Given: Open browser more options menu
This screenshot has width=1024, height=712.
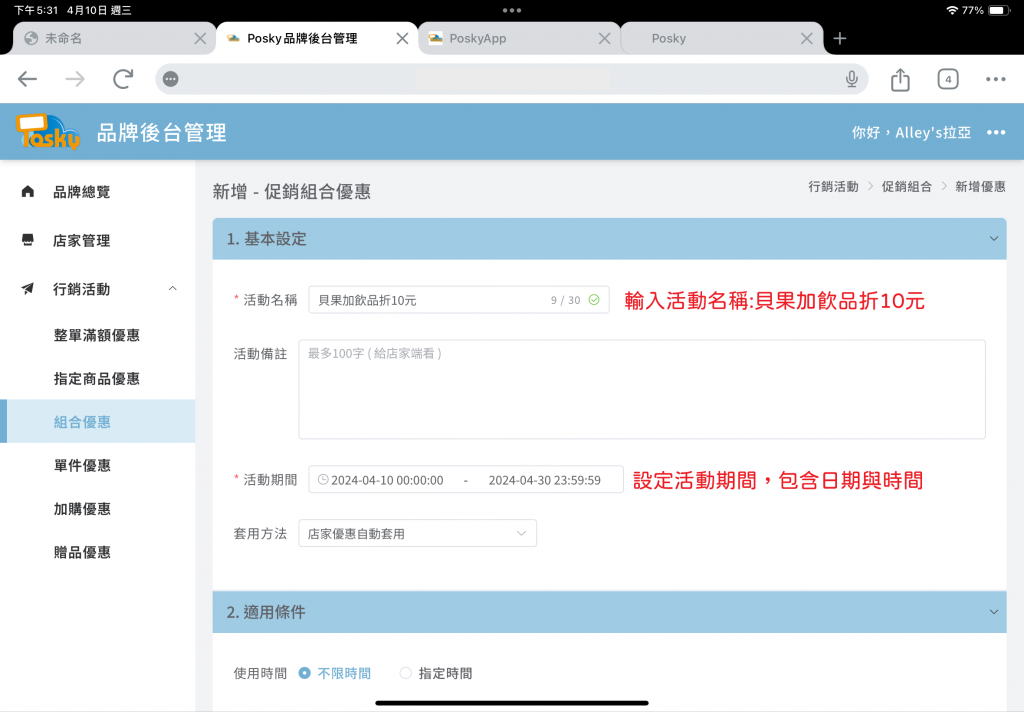Looking at the screenshot, I should (995, 79).
